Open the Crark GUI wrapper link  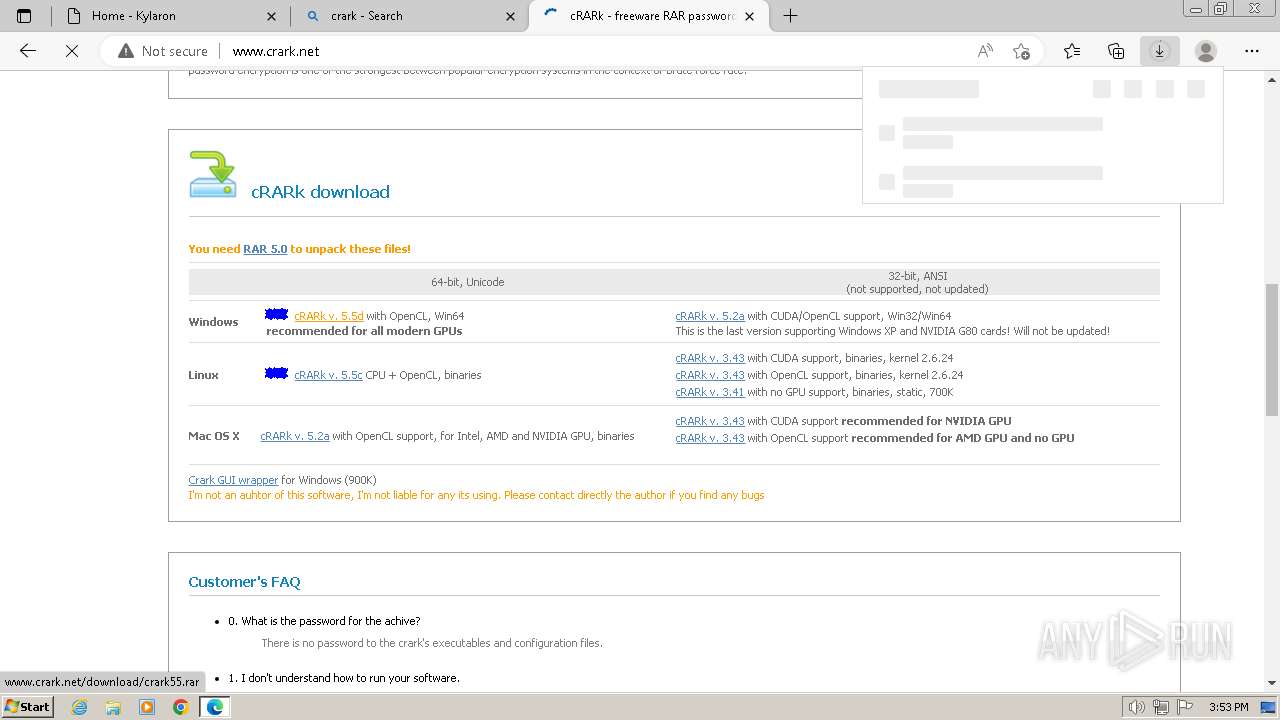coord(233,480)
